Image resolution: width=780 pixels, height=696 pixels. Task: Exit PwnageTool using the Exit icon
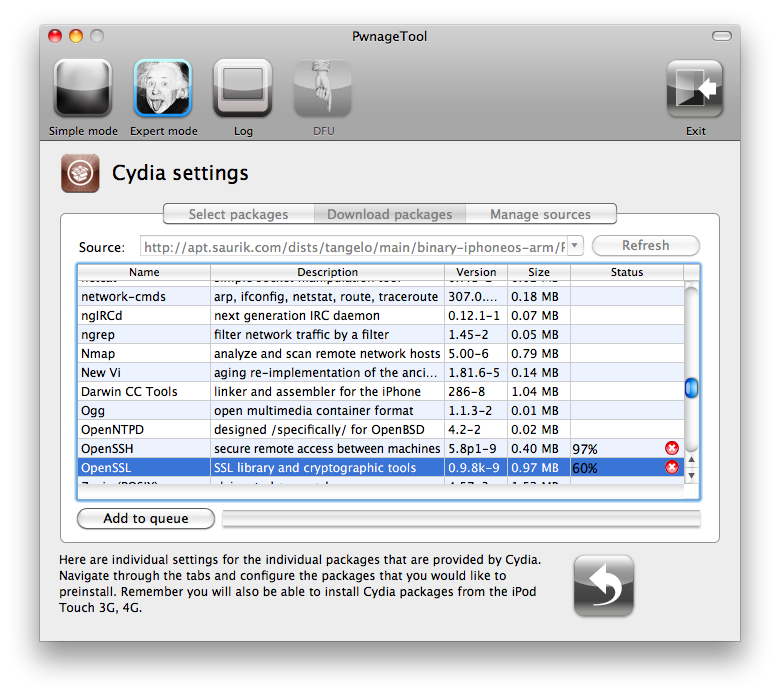point(695,88)
